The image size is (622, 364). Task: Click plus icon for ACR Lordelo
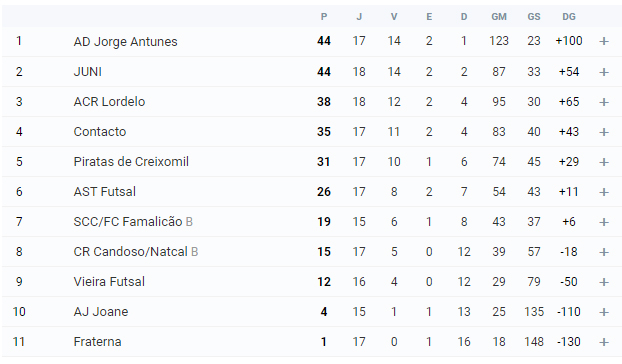(x=604, y=102)
